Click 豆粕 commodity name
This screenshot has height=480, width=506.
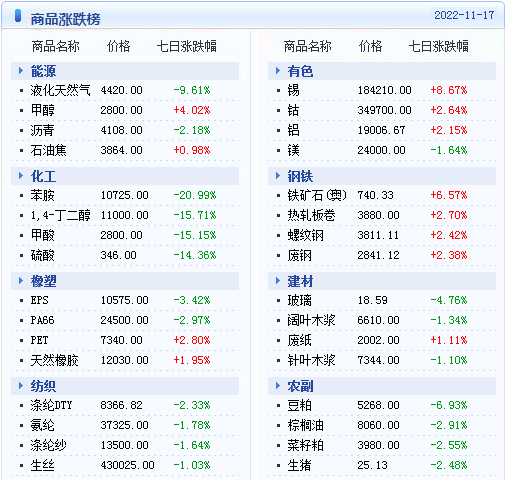[x=299, y=405]
